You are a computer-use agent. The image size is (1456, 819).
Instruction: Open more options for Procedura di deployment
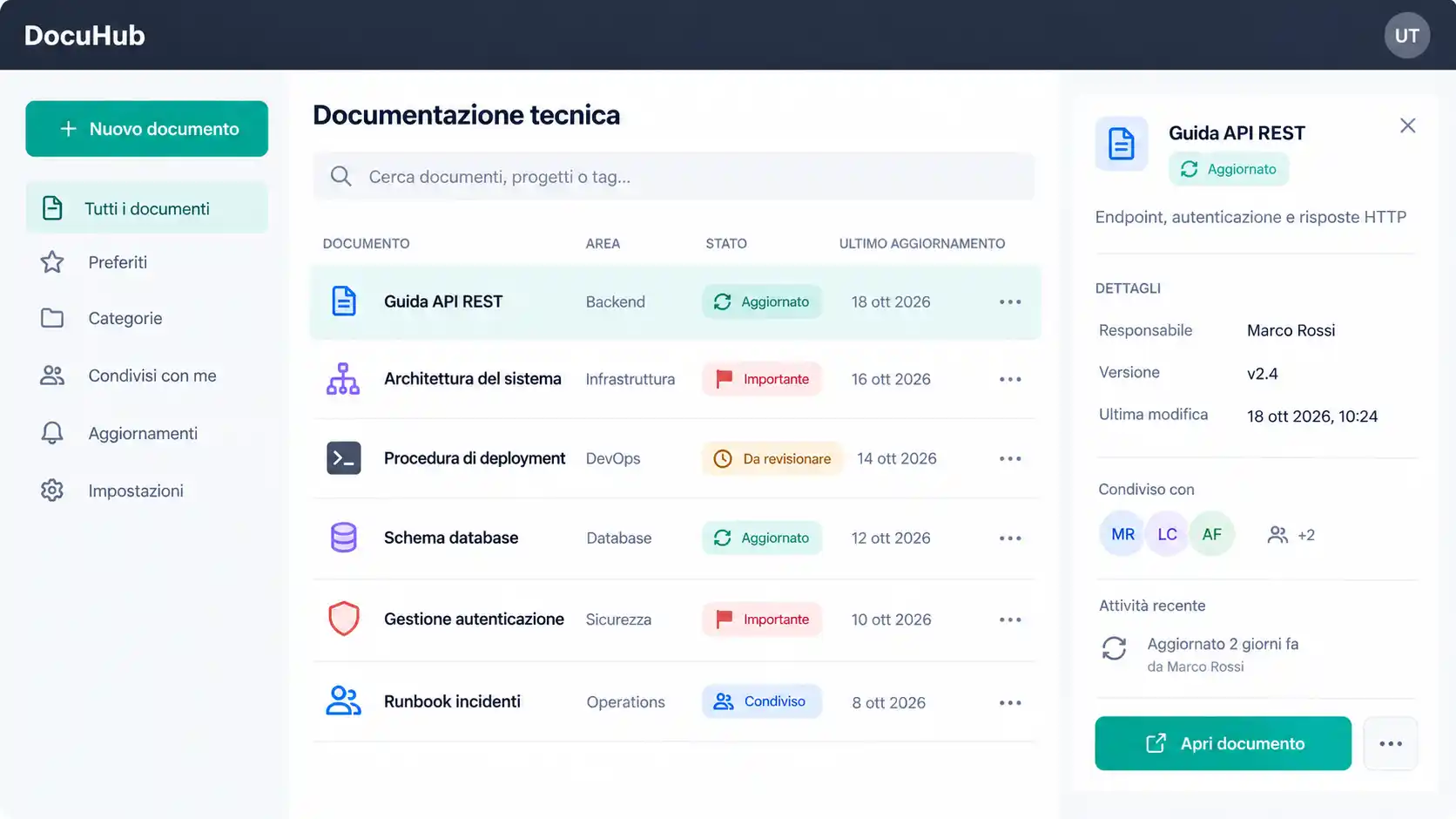pos(1010,459)
